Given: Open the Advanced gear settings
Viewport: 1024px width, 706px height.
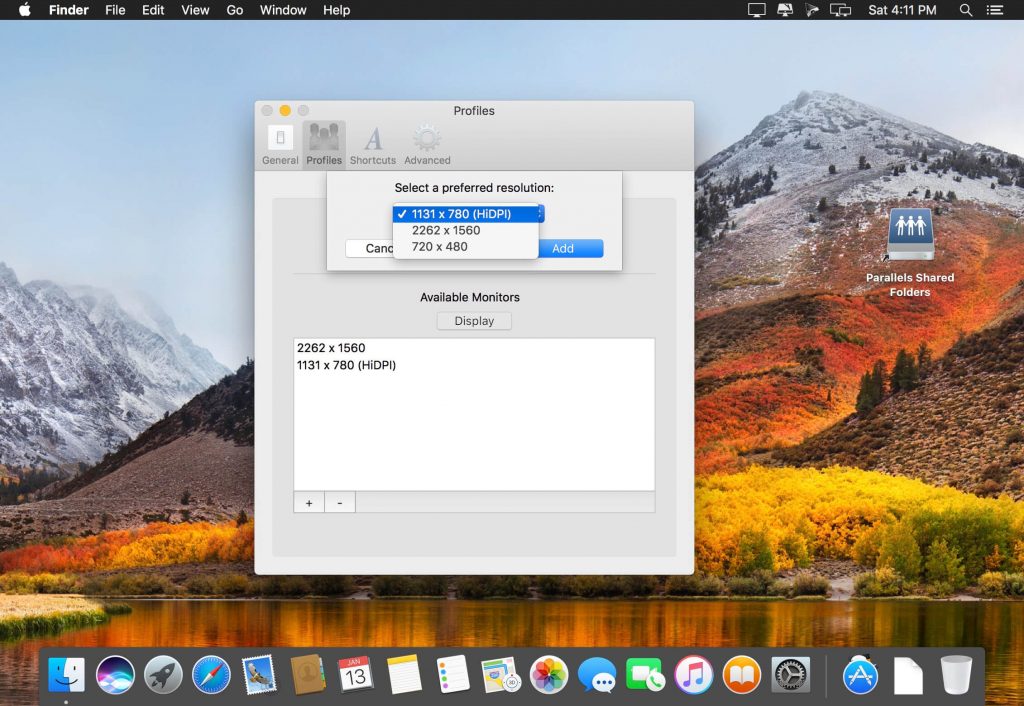Looking at the screenshot, I should pyautogui.click(x=427, y=144).
